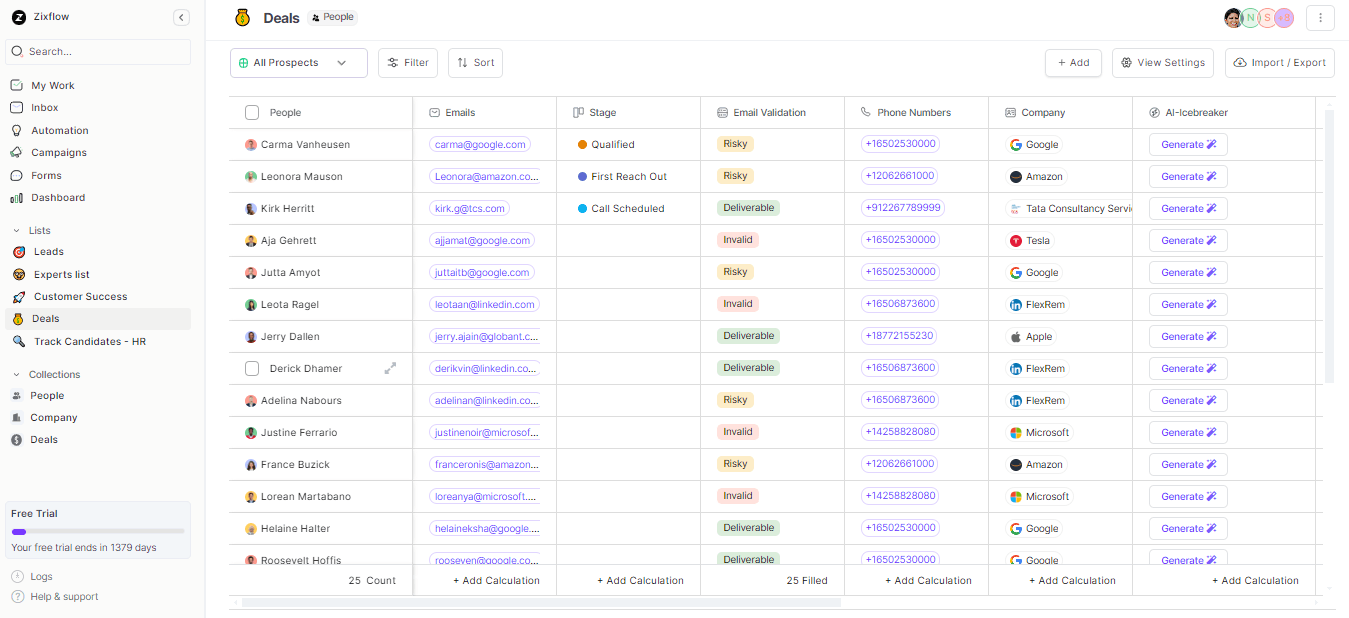Image resolution: width=1349 pixels, height=618 pixels.
Task: Click Generate on Carma Vanheusen's AI-Icebreaker
Action: click(1187, 144)
